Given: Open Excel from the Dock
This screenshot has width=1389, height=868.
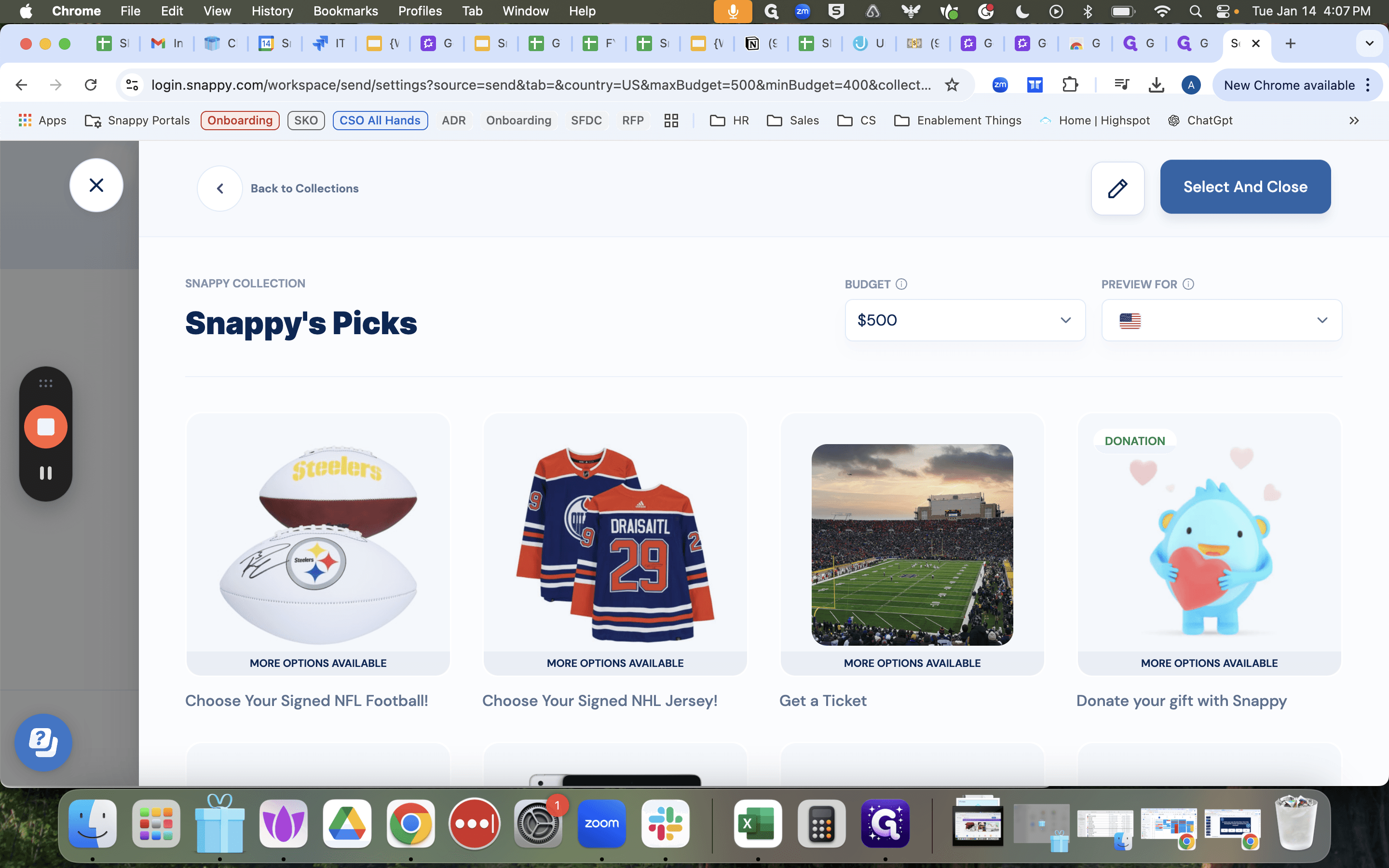Looking at the screenshot, I should 758,823.
